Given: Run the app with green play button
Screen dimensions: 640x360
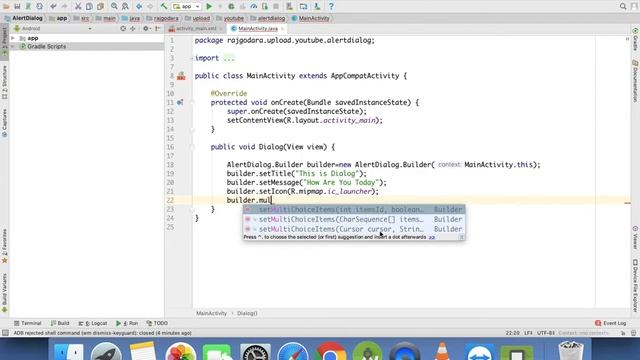Looking at the screenshot, I should pos(209,7).
